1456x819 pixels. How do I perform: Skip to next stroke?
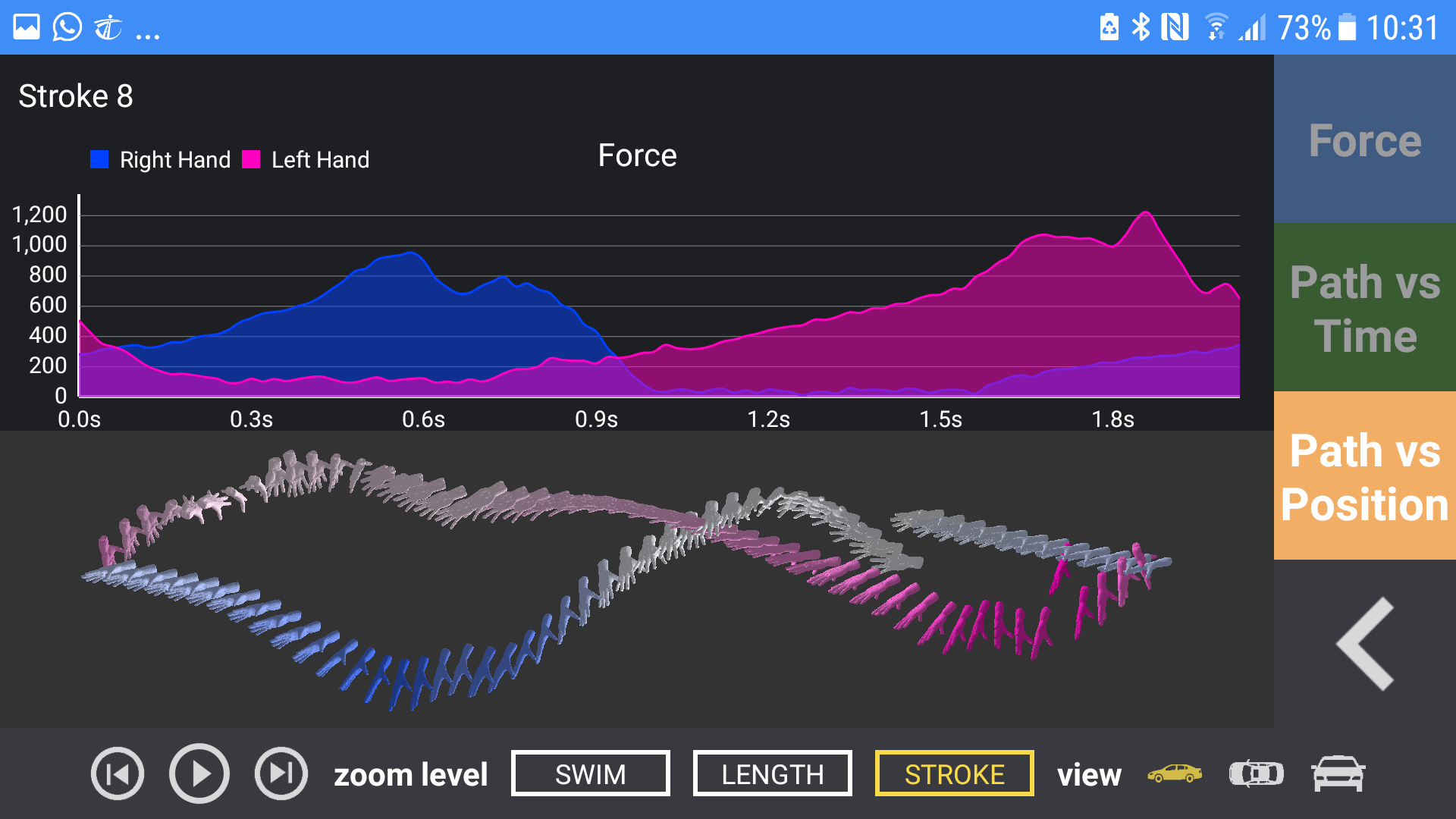point(281,773)
